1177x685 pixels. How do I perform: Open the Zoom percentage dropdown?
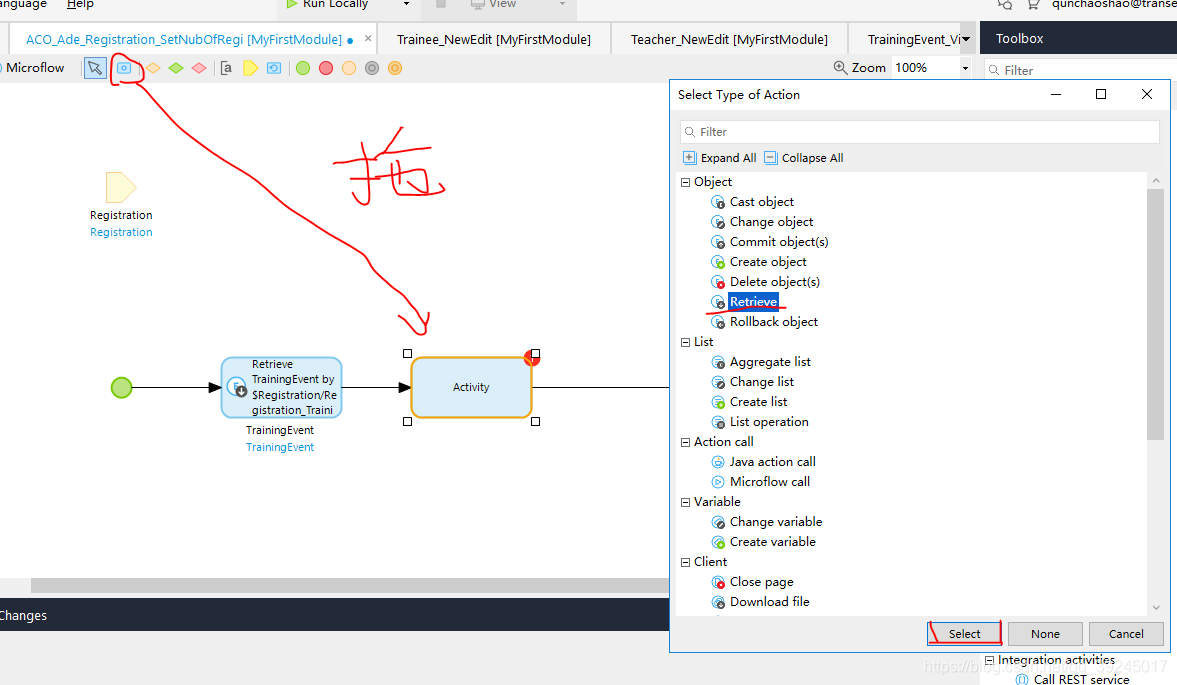pos(964,68)
